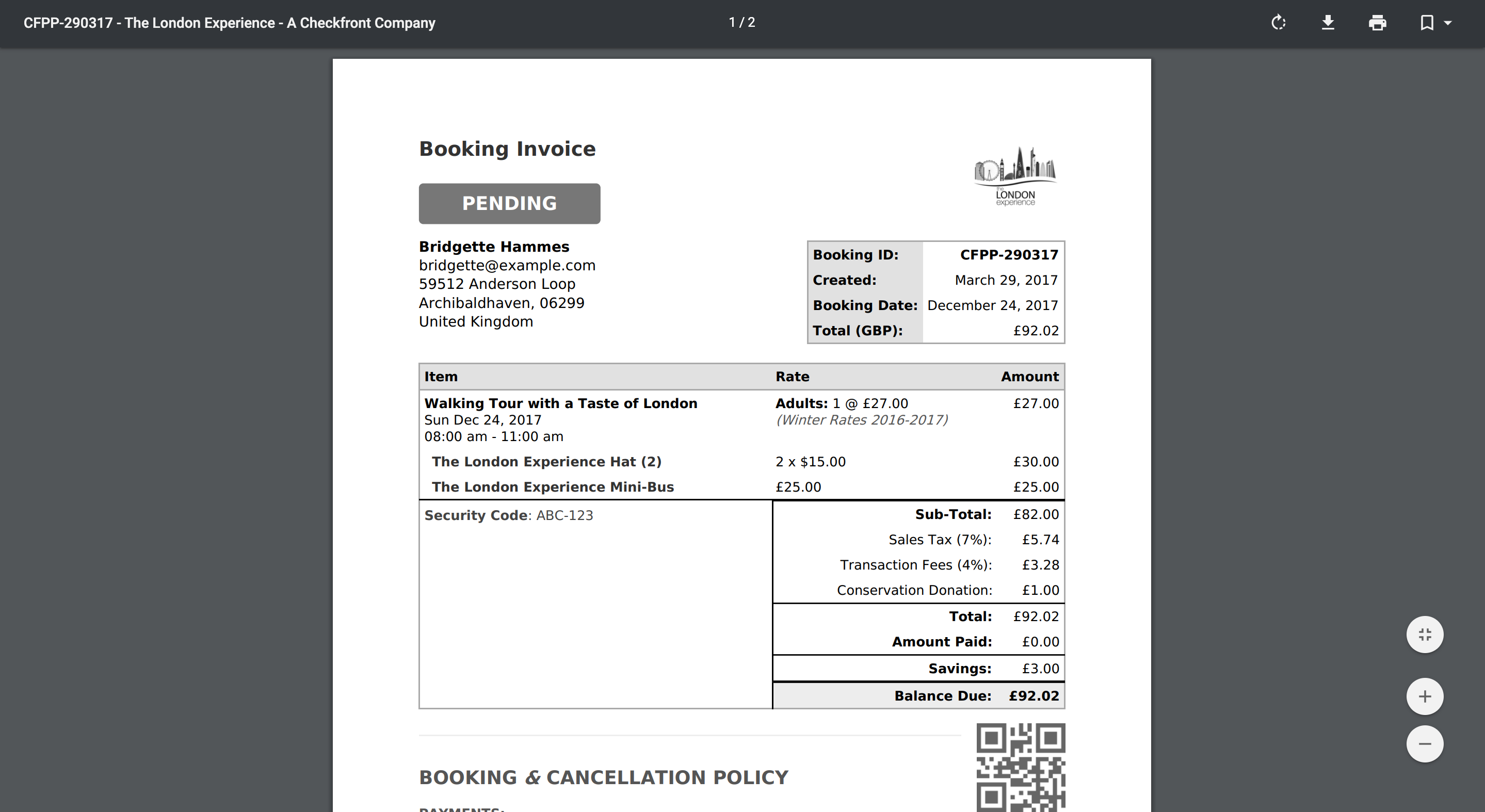Image resolution: width=1485 pixels, height=812 pixels.
Task: Click the Sub-Total value £82.00
Action: (1036, 515)
